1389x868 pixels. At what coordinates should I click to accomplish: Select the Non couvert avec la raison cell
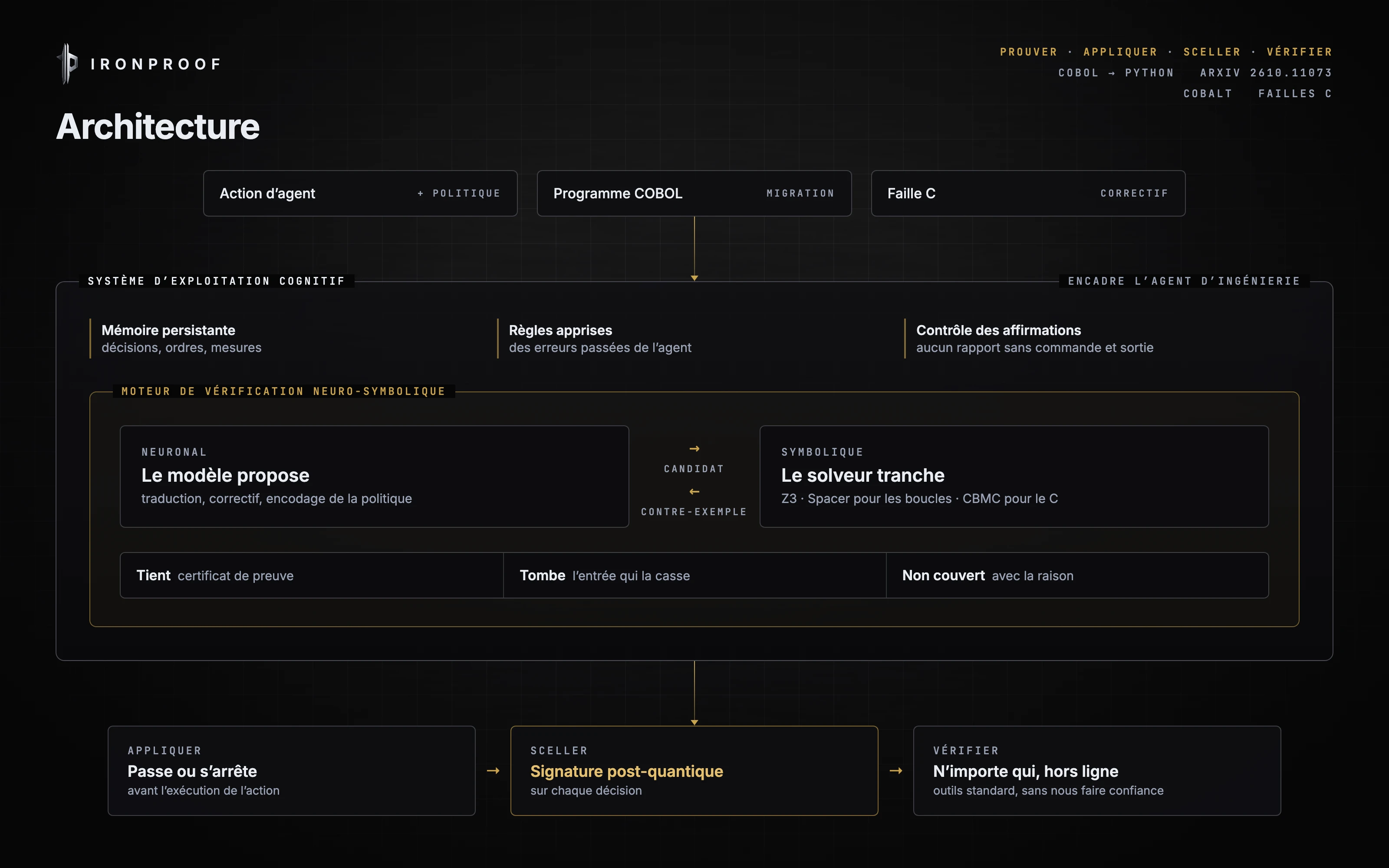(1077, 575)
